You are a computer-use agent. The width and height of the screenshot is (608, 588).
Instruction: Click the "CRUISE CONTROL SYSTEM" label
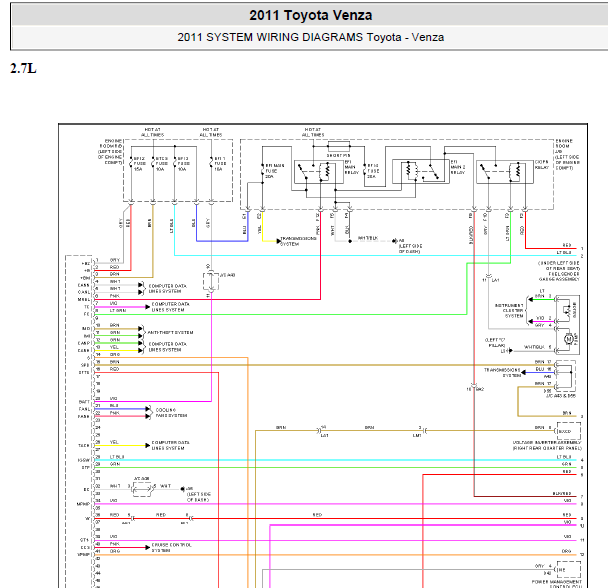click(171, 548)
